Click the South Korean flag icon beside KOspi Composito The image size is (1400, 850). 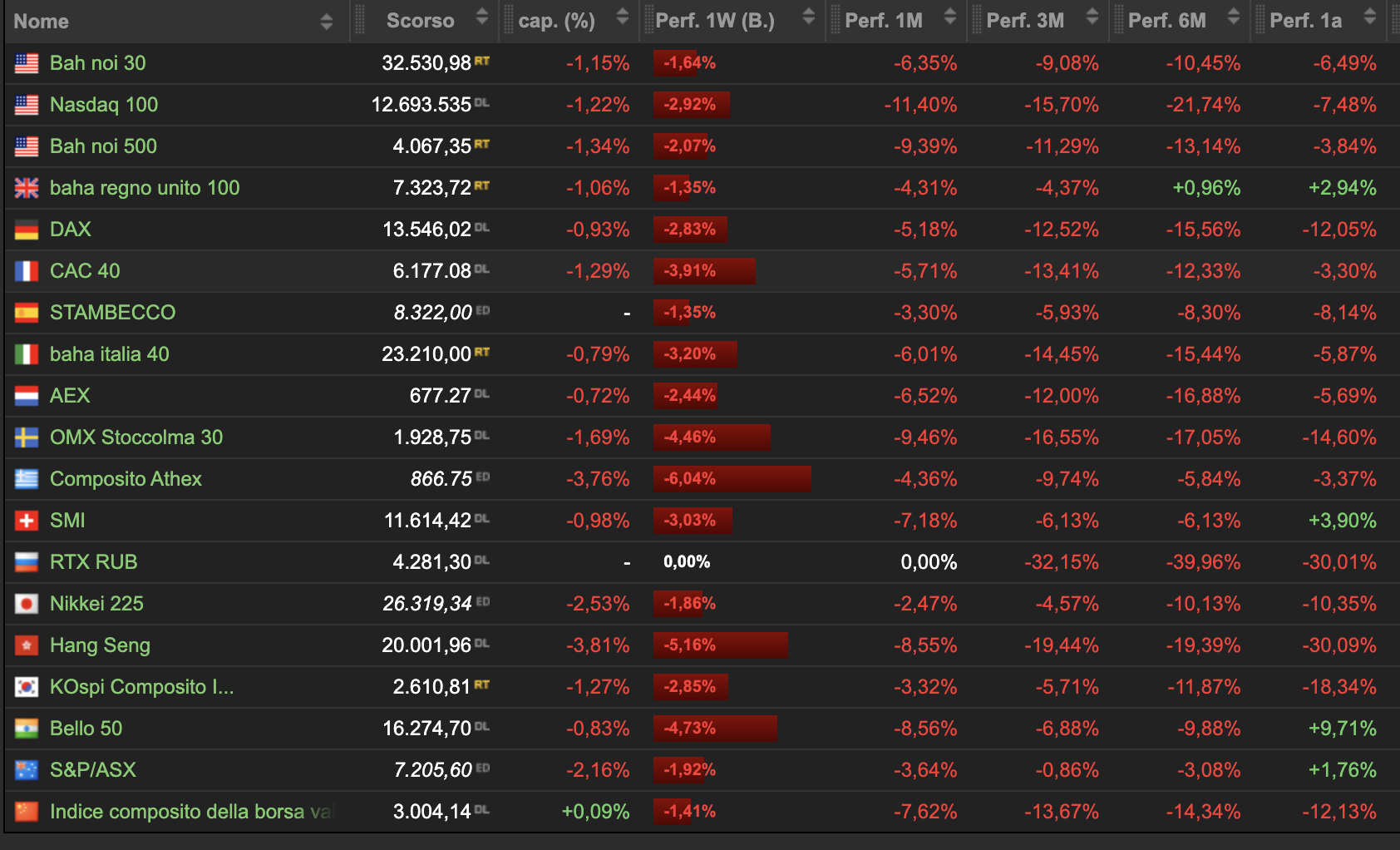(x=27, y=687)
